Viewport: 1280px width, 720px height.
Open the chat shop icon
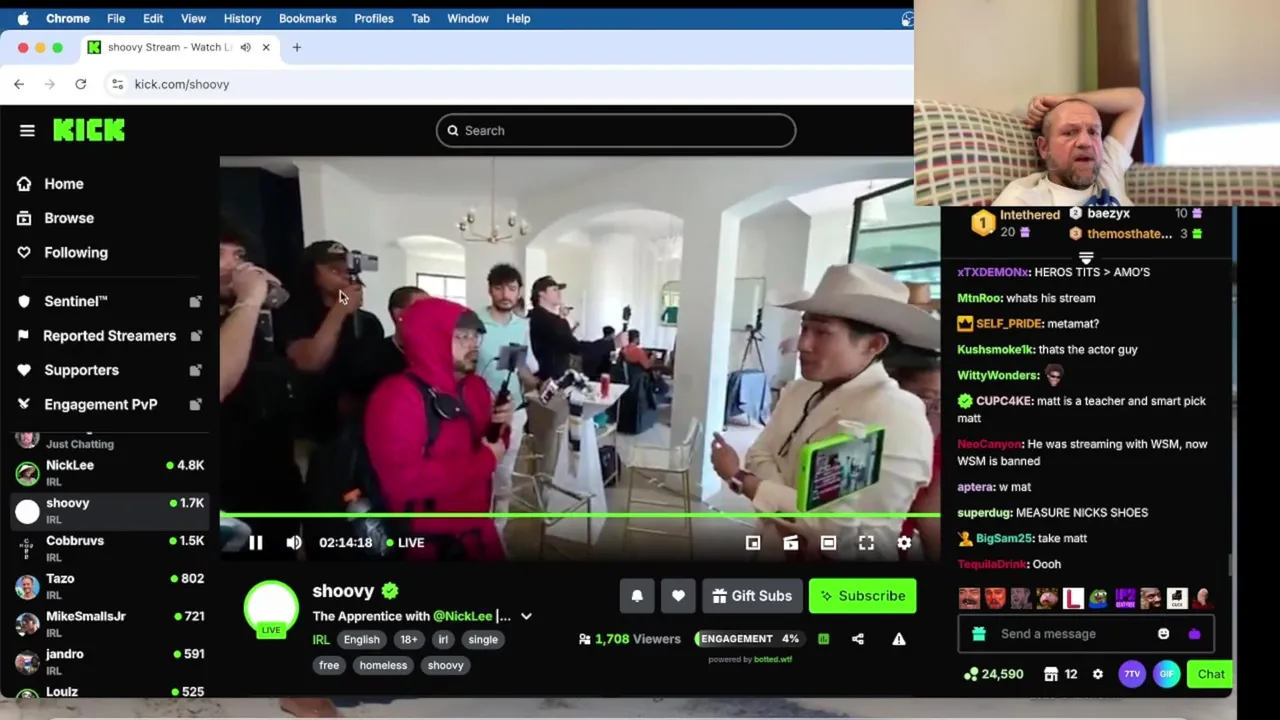(1051, 674)
